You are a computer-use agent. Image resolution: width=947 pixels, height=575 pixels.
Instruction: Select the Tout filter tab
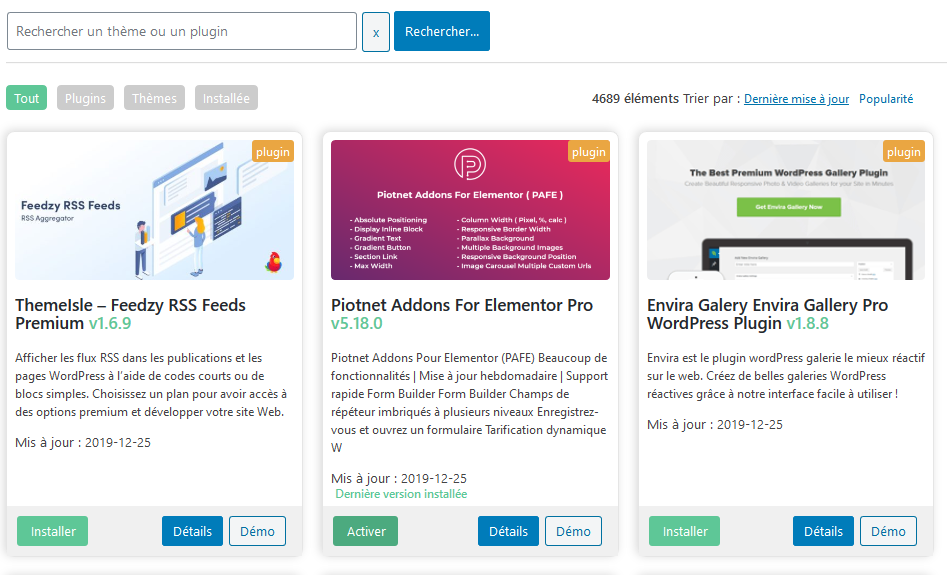27,98
